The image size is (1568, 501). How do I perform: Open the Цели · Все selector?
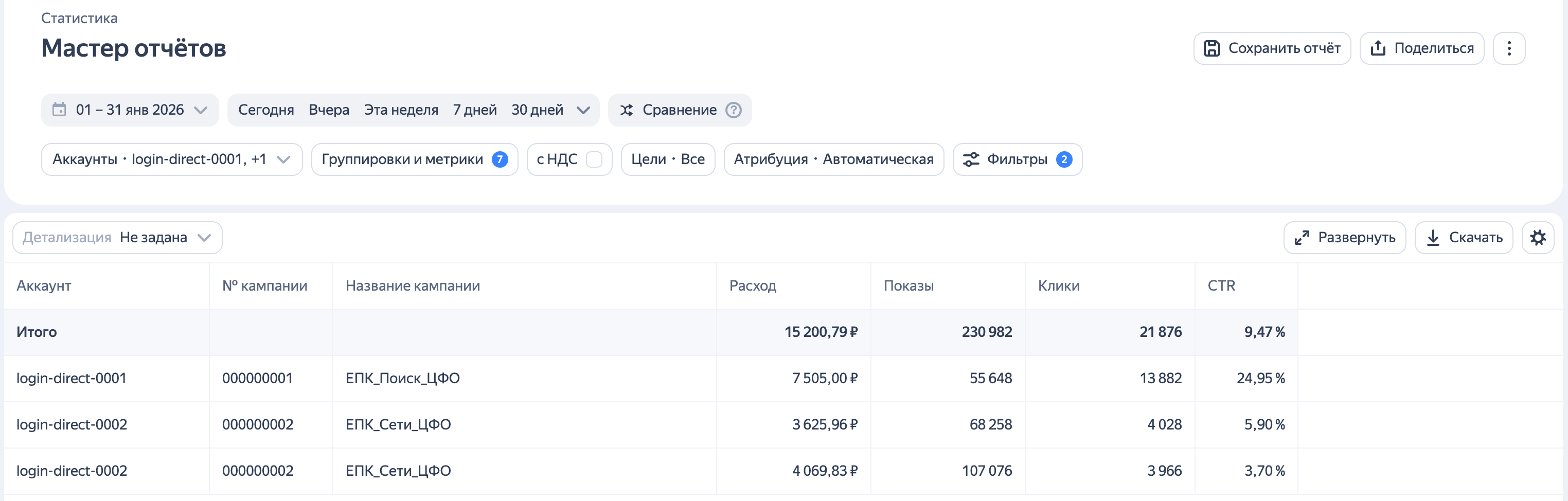click(668, 159)
